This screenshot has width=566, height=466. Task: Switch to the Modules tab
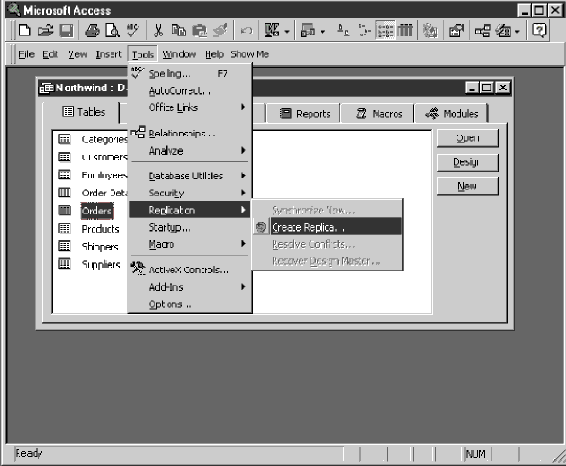point(452,114)
